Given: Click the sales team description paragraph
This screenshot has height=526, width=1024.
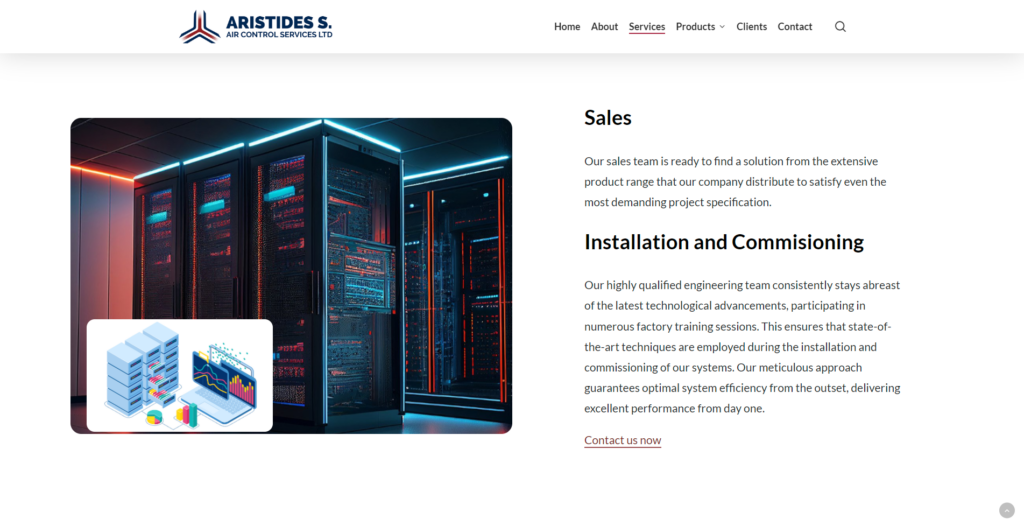Looking at the screenshot, I should point(735,181).
